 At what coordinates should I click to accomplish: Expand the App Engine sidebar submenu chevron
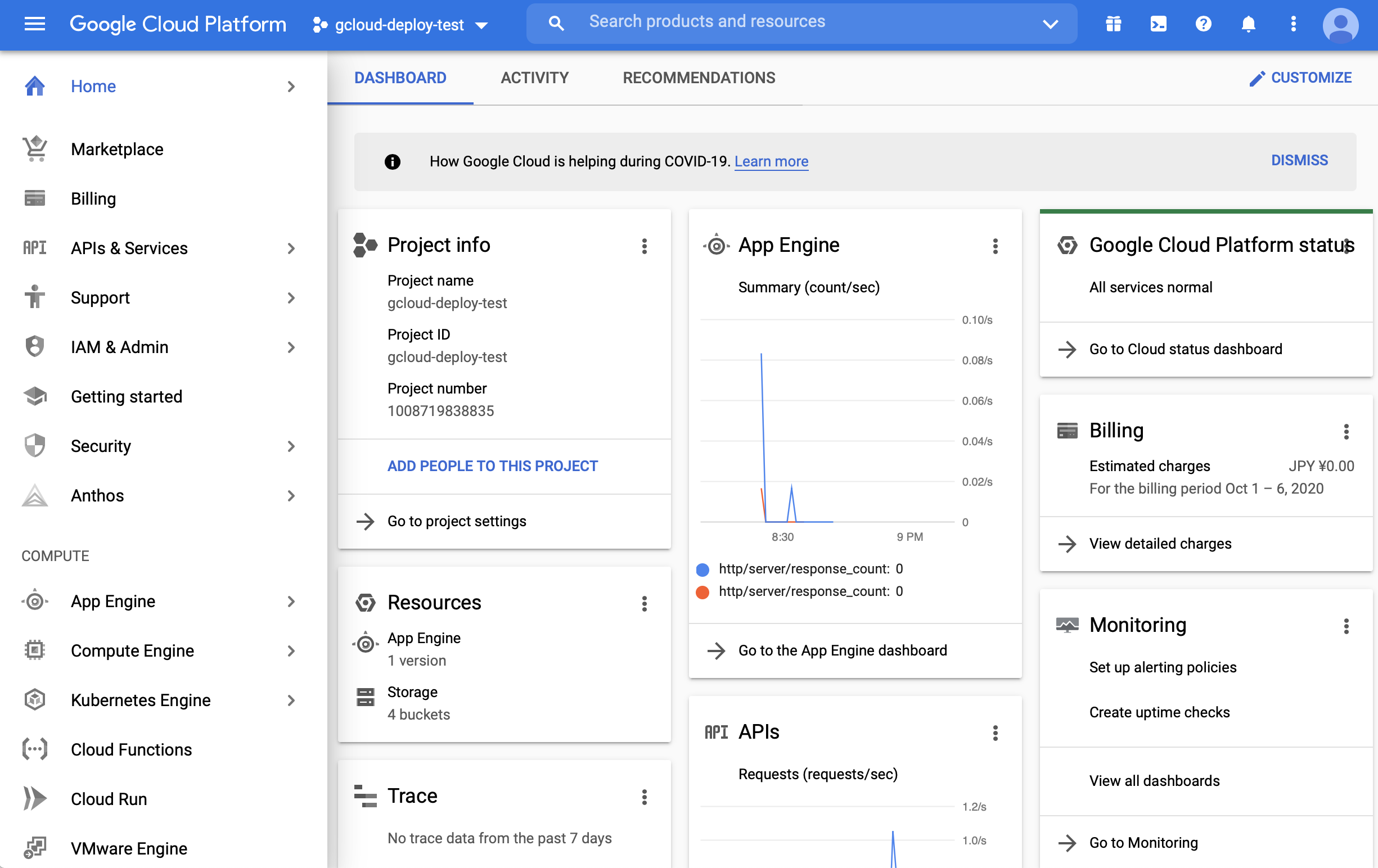[291, 602]
